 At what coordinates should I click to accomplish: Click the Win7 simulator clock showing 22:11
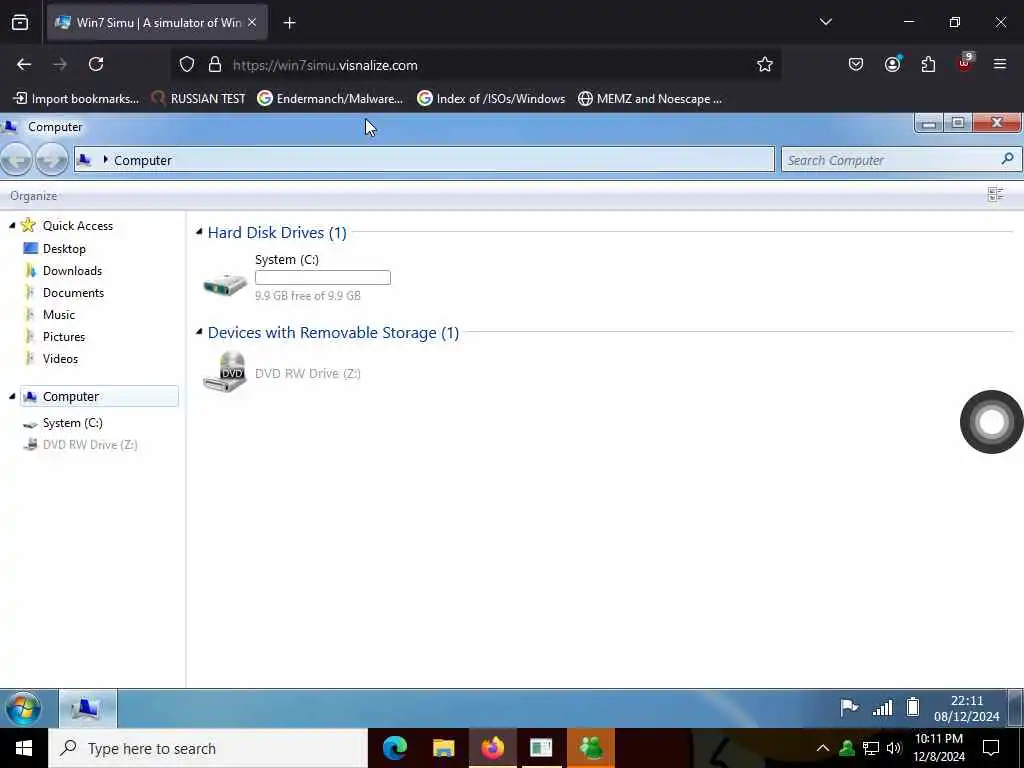point(967,708)
